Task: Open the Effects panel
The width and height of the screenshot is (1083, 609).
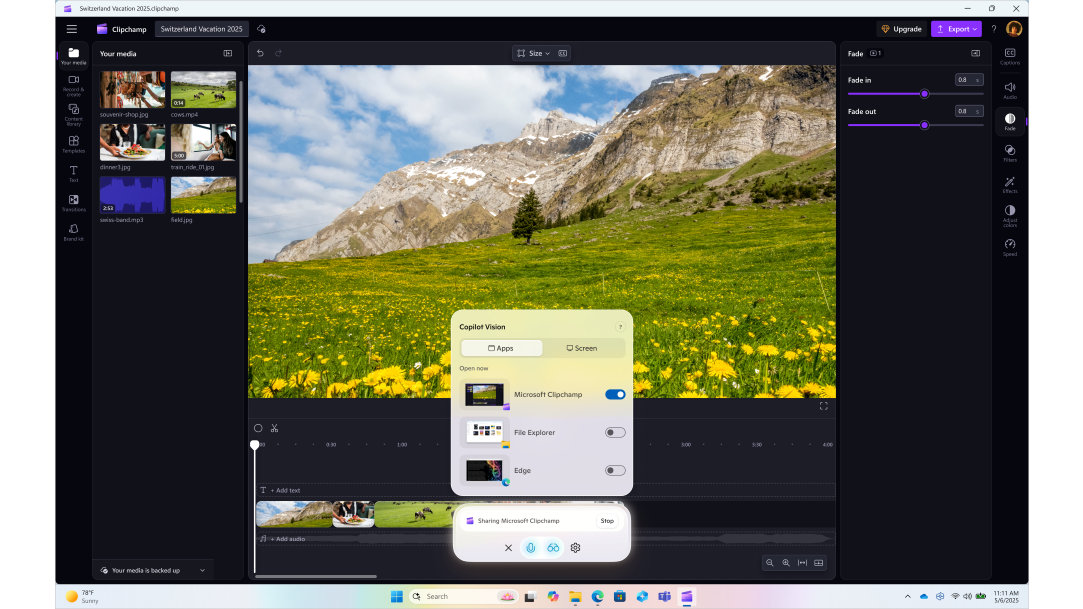Action: (x=1010, y=184)
